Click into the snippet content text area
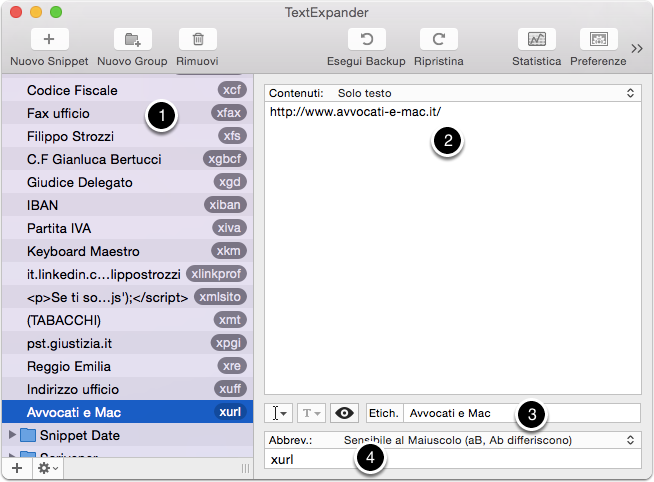 point(453,248)
